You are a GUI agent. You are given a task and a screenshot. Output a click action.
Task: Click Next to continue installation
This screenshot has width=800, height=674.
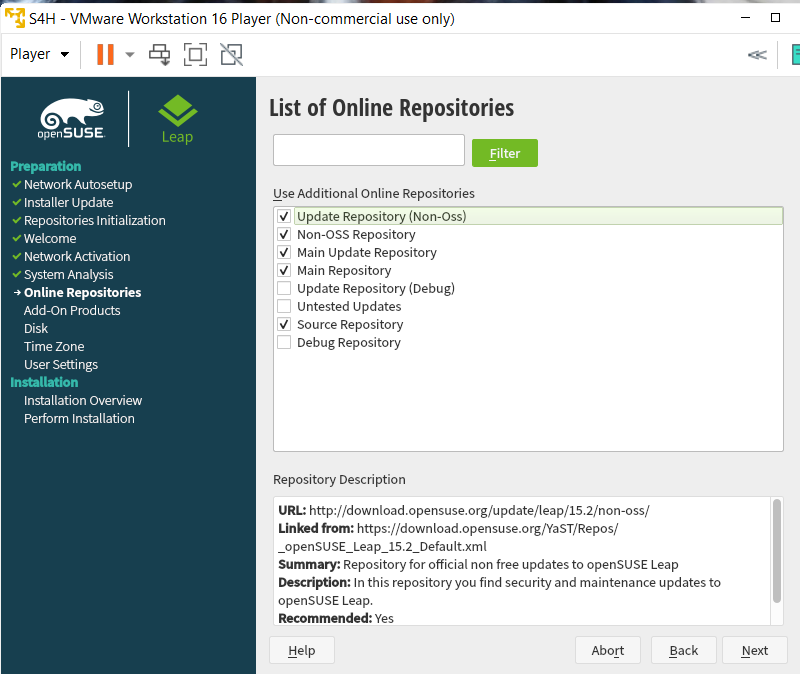tap(755, 650)
